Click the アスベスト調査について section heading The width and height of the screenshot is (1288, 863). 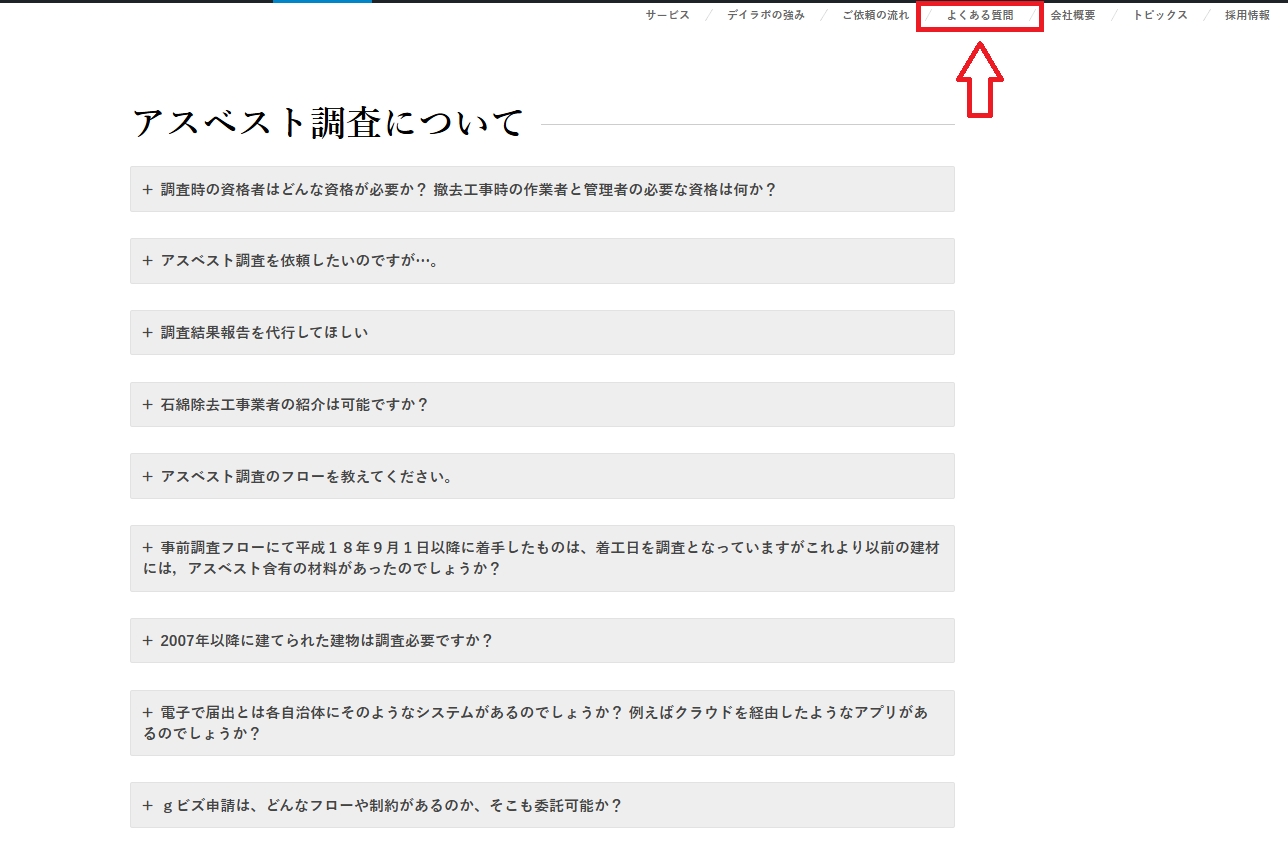pos(328,123)
